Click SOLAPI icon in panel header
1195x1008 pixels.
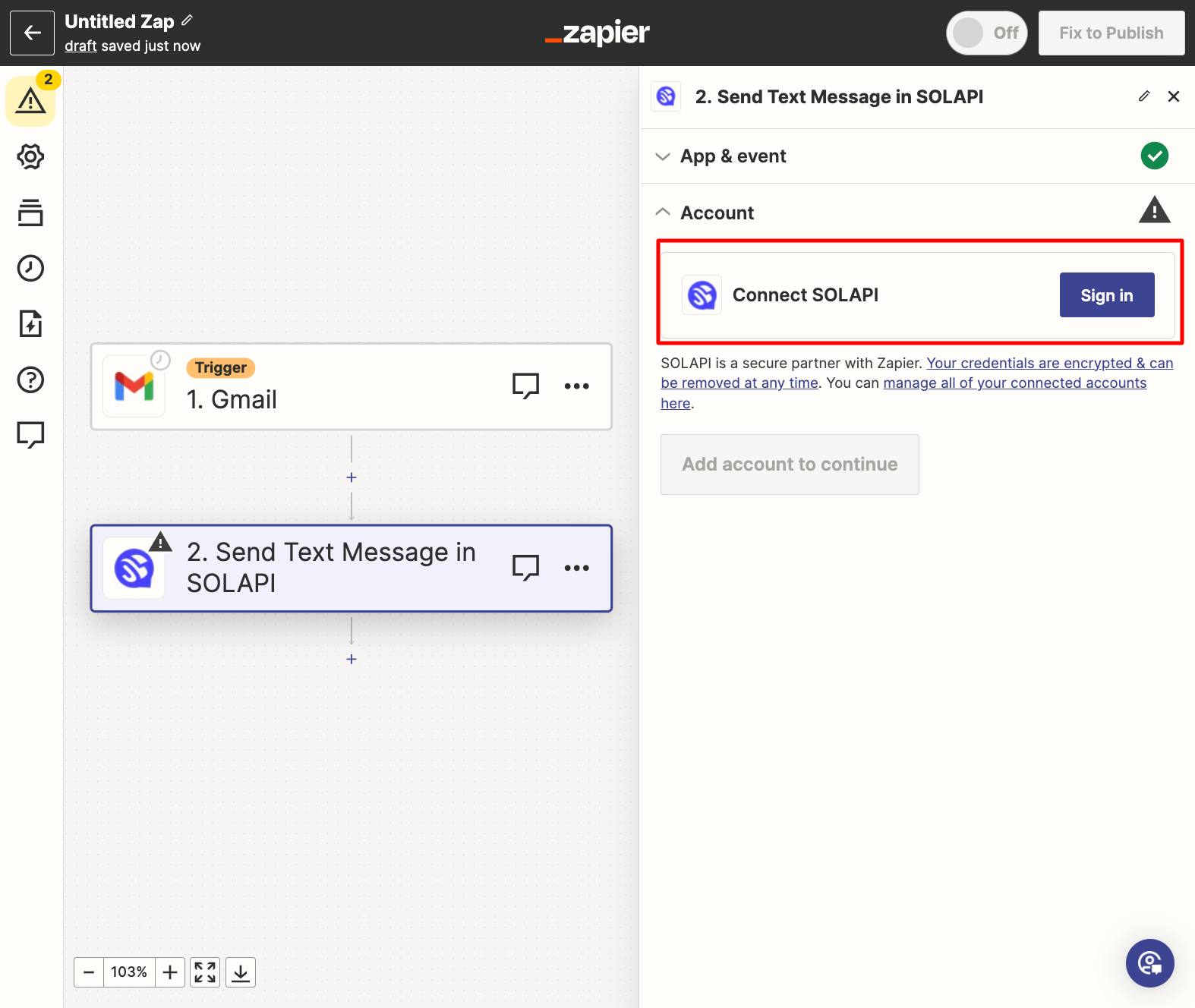(x=666, y=96)
